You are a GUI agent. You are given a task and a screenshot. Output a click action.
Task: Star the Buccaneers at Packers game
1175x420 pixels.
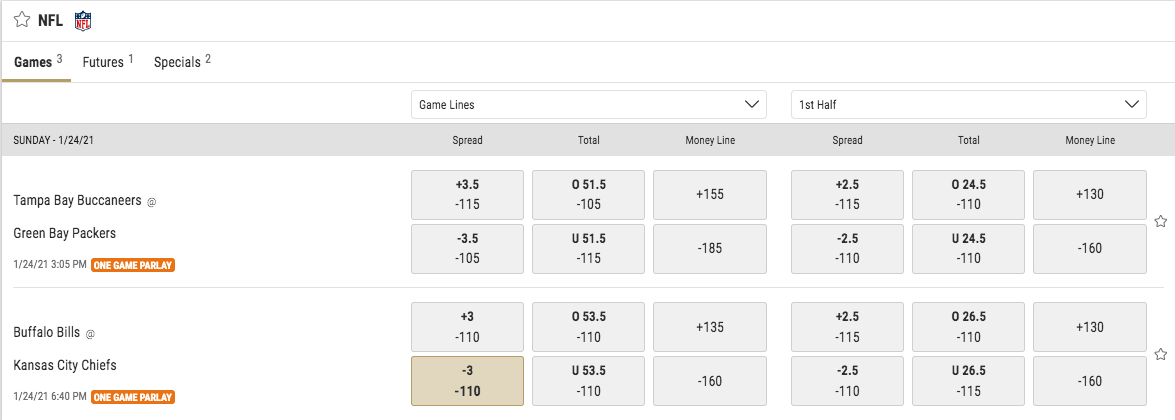[1161, 221]
